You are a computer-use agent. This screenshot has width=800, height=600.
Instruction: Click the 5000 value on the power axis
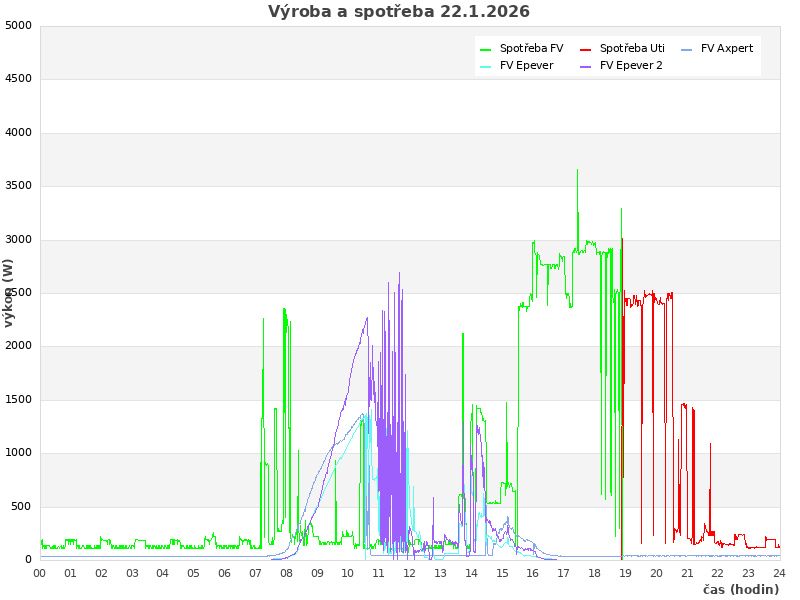tap(19, 25)
